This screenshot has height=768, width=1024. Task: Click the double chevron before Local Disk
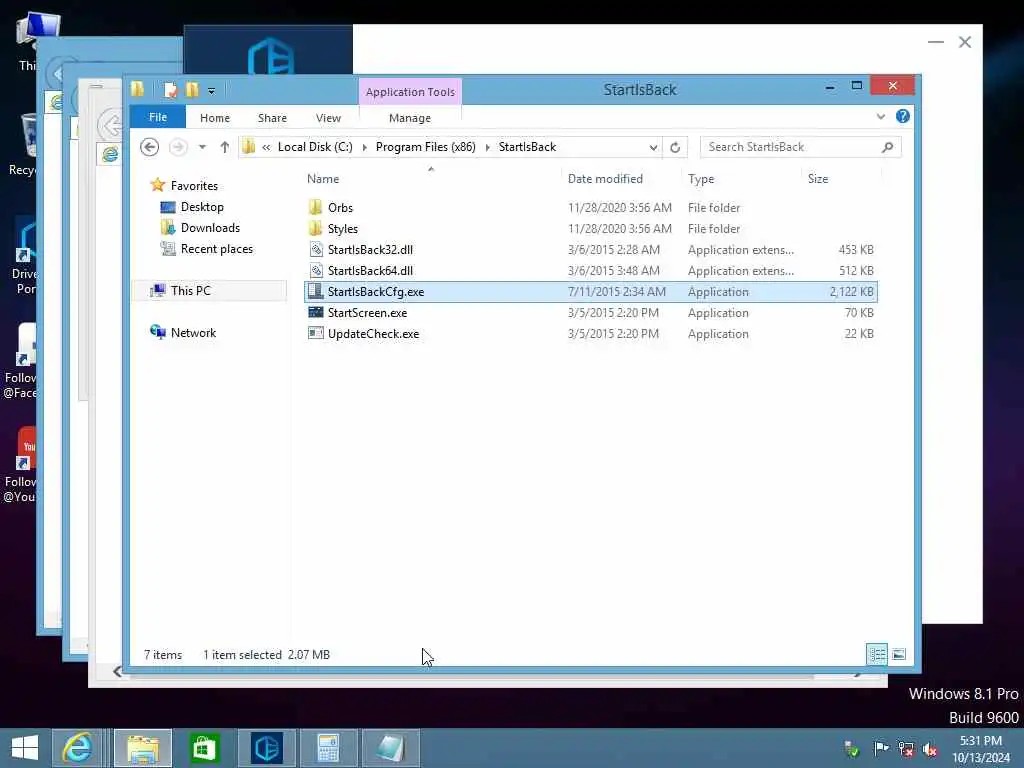coord(266,148)
